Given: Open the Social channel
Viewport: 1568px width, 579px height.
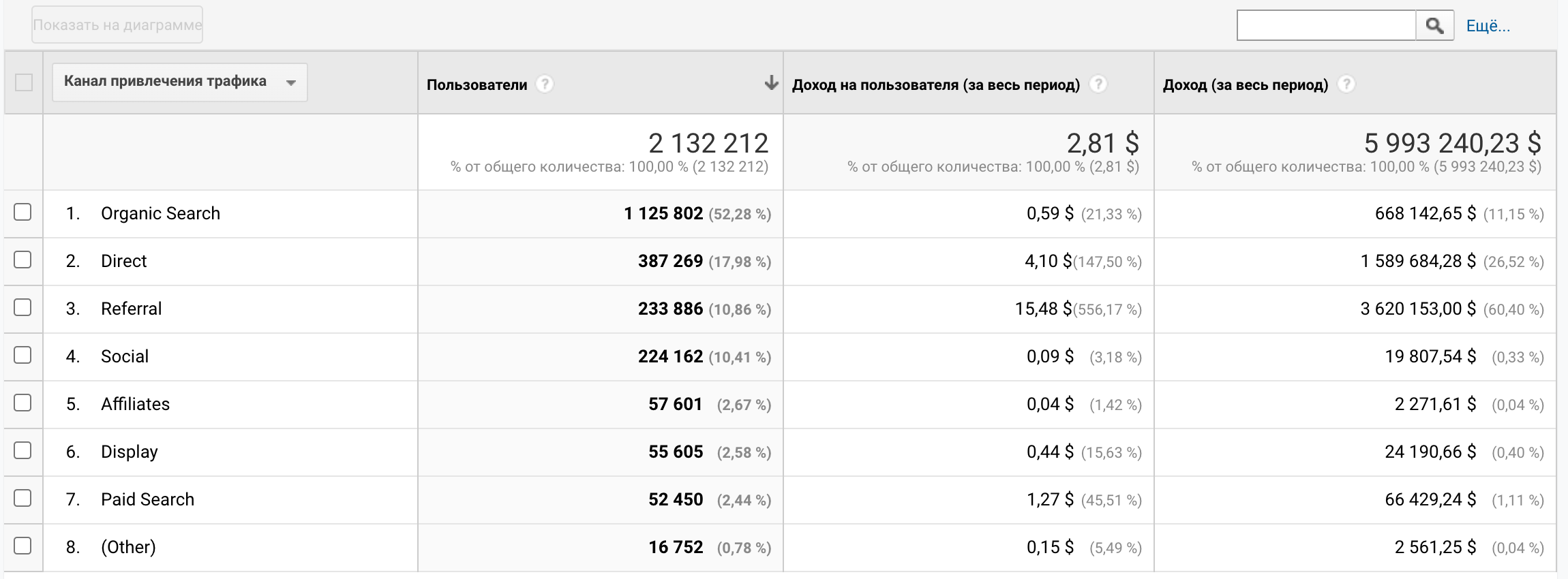Looking at the screenshot, I should 125,356.
